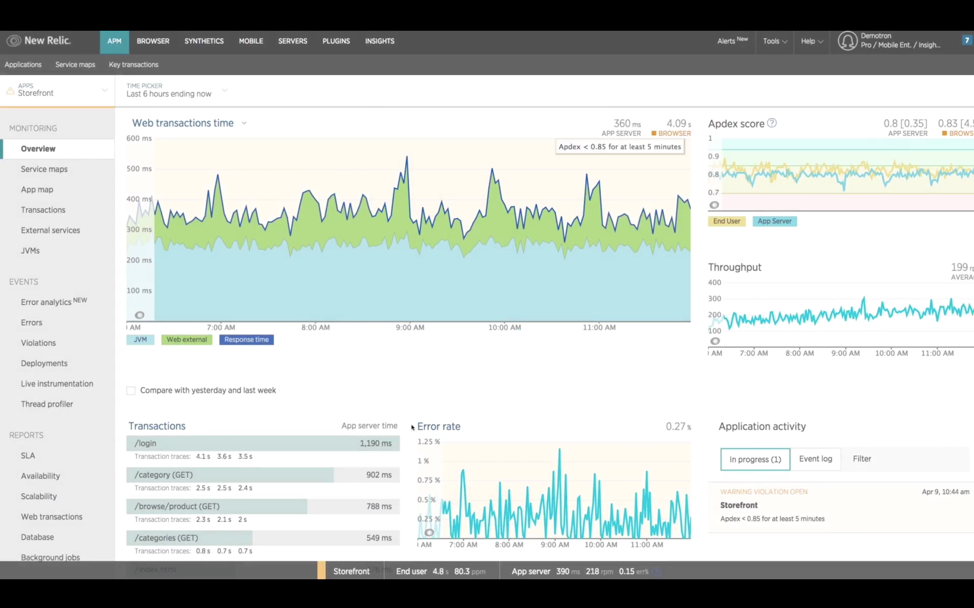Screen dimensions: 974x608
Task: Enable Compare with yesterday and last week
Action: pyautogui.click(x=130, y=391)
